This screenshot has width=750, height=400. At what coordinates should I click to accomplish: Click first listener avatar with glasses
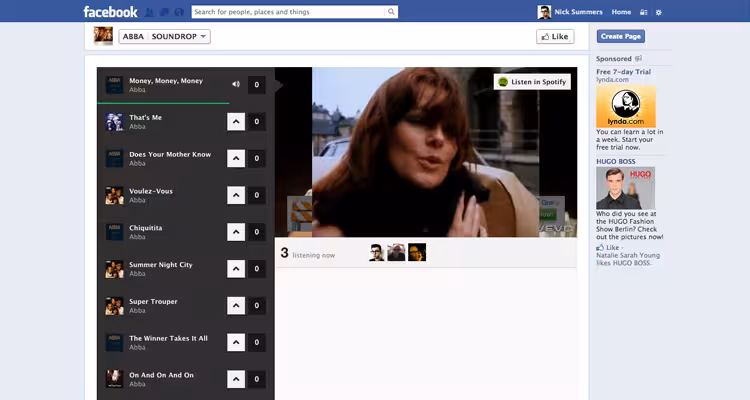pyautogui.click(x=376, y=252)
